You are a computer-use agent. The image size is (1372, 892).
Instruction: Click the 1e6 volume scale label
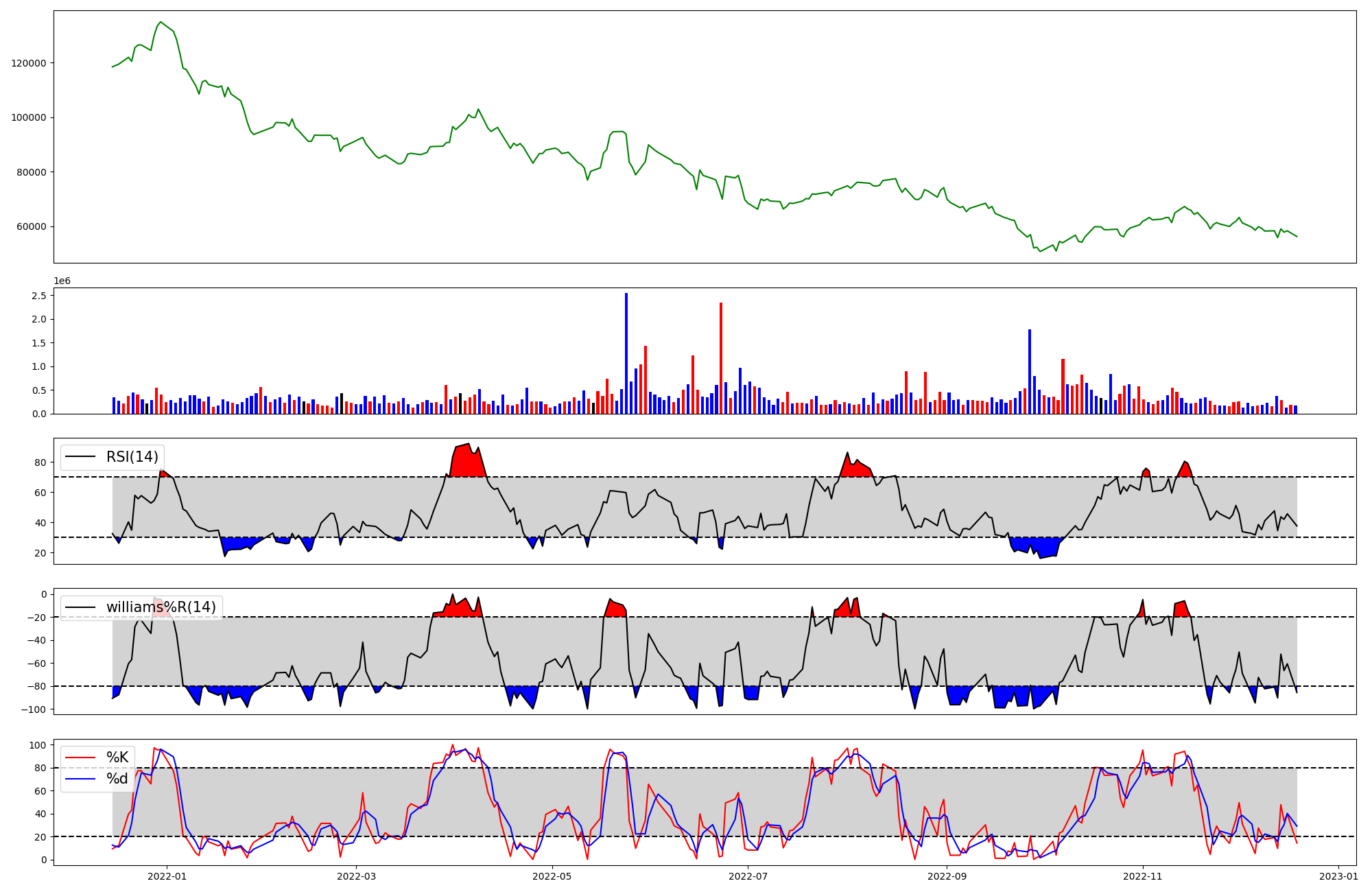[x=62, y=281]
